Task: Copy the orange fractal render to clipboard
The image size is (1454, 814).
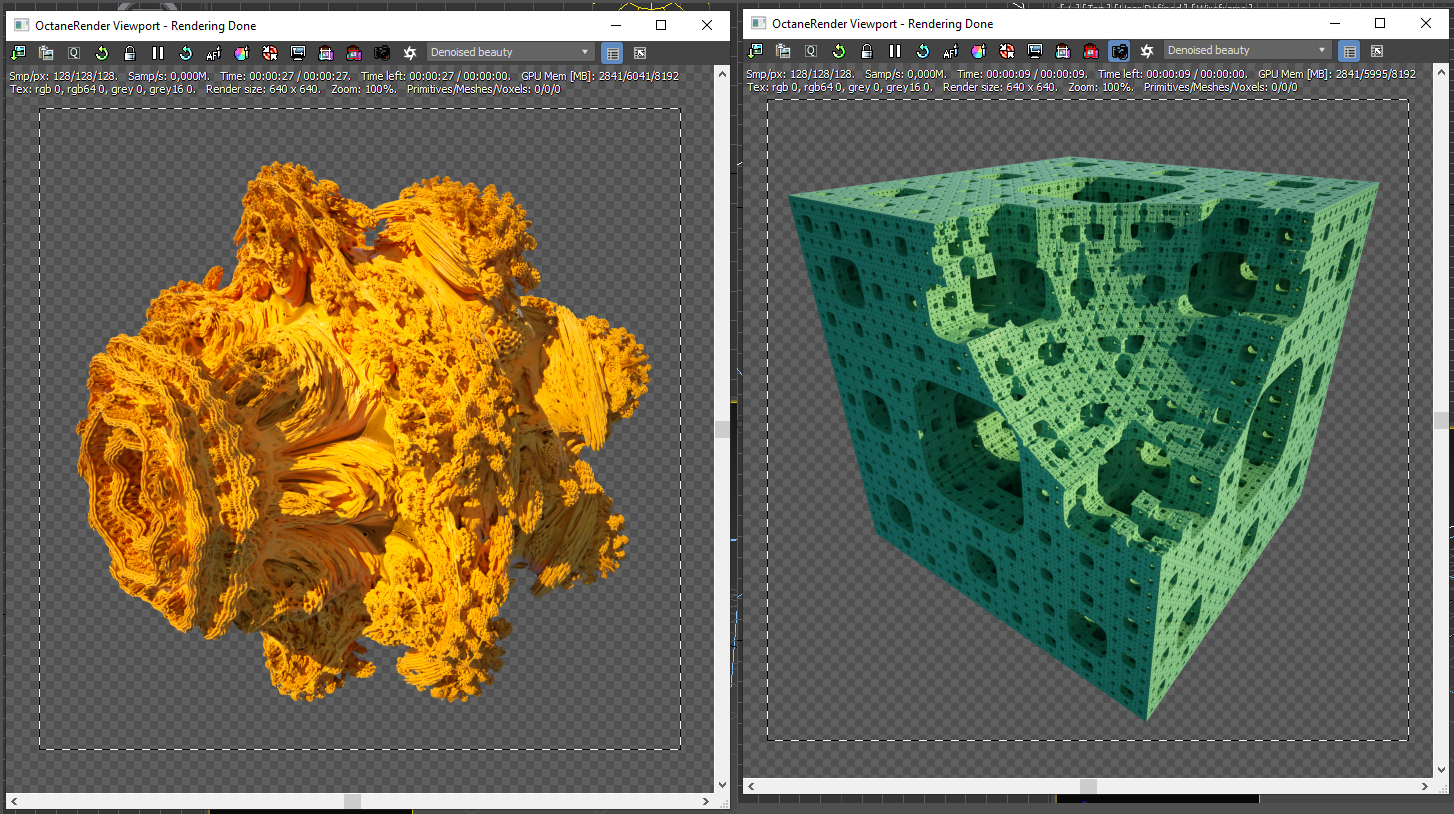Action: tap(46, 52)
